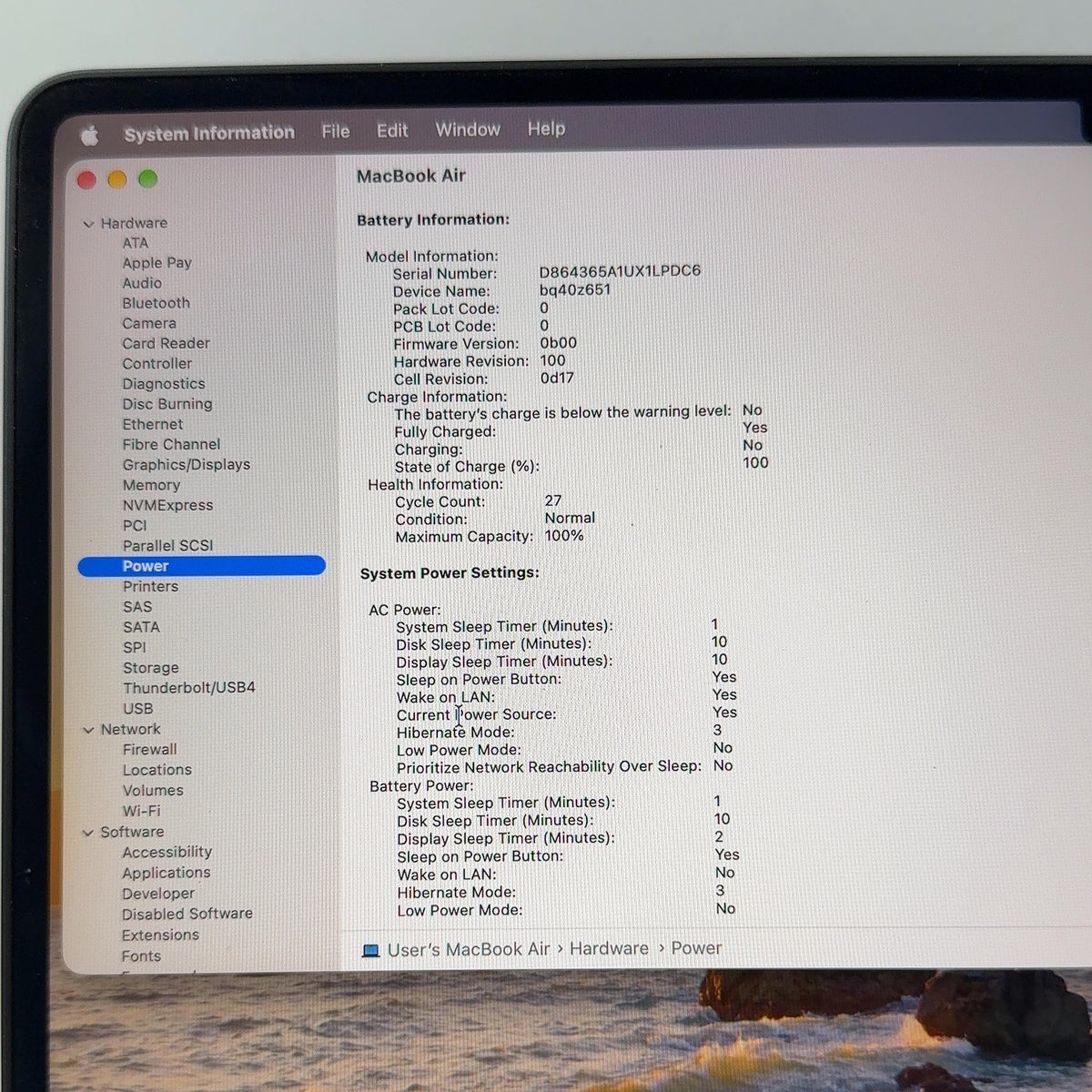
Task: Select USB in the sidebar
Action: 137,708
